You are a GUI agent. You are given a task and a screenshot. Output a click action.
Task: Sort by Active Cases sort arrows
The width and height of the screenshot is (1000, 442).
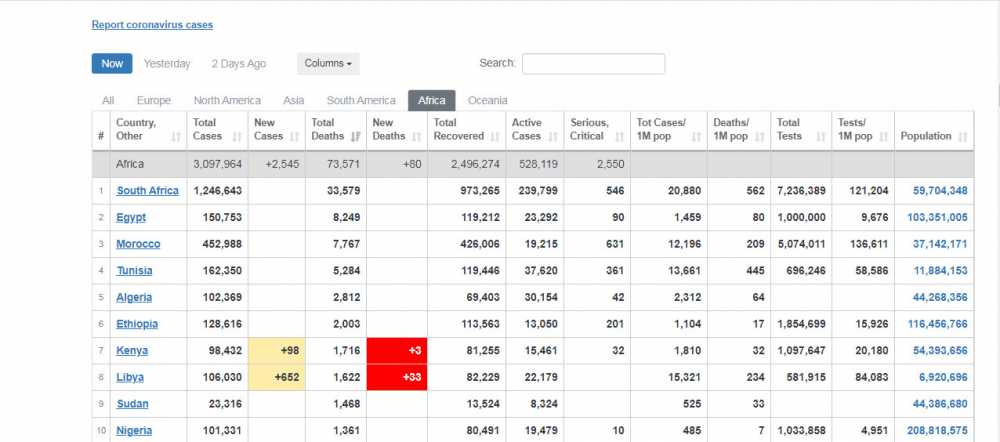(x=551, y=136)
